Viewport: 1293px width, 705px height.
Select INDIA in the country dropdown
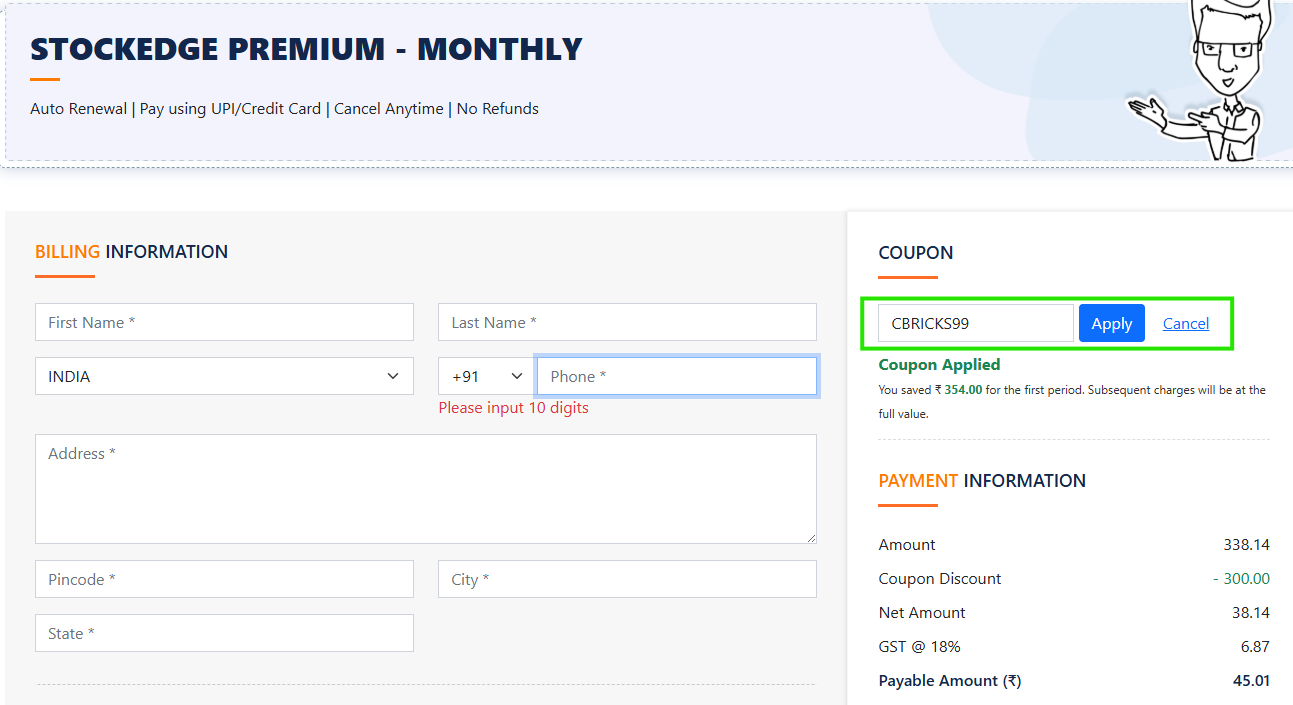(223, 375)
